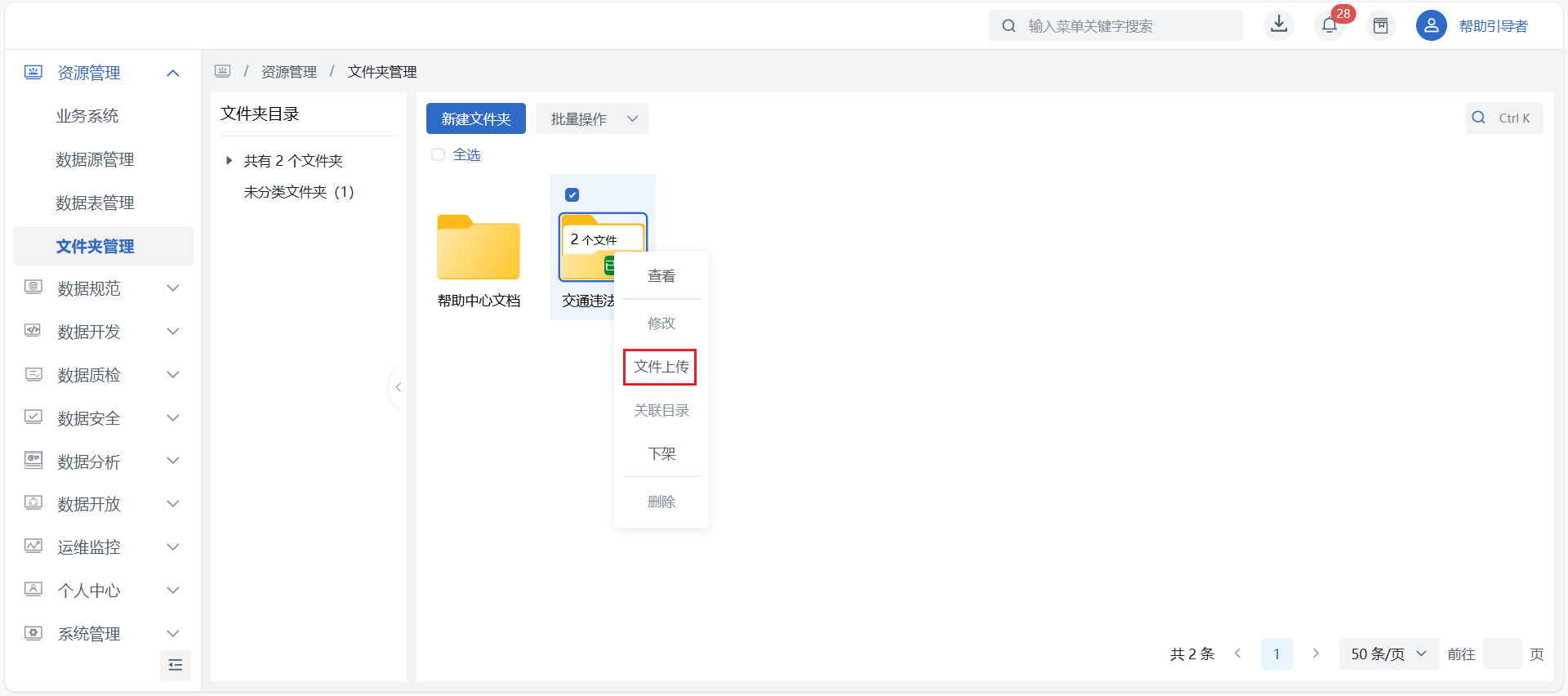
Task: Open the 50 条/页 page size dropdown
Action: [1388, 654]
